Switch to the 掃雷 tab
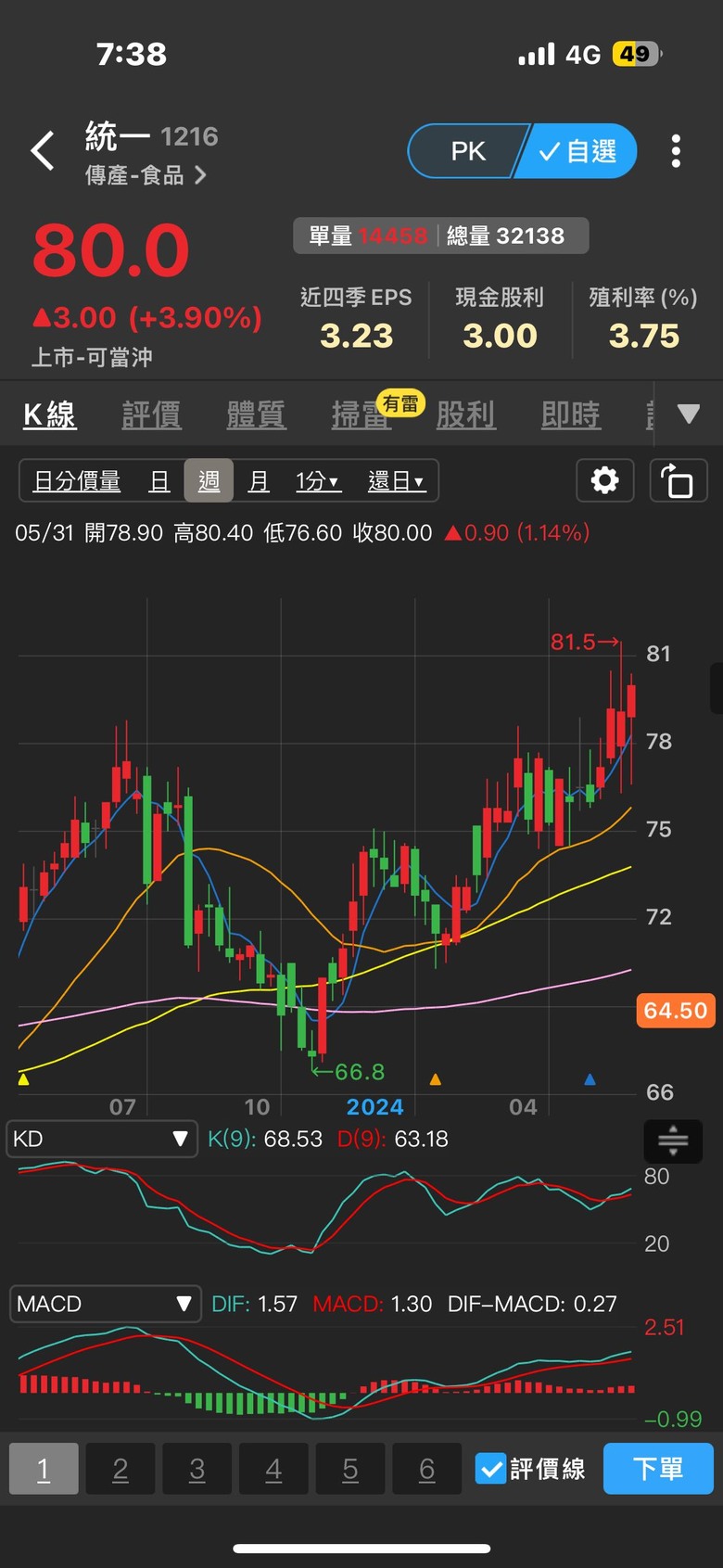This screenshot has height=1568, width=723. 361,414
